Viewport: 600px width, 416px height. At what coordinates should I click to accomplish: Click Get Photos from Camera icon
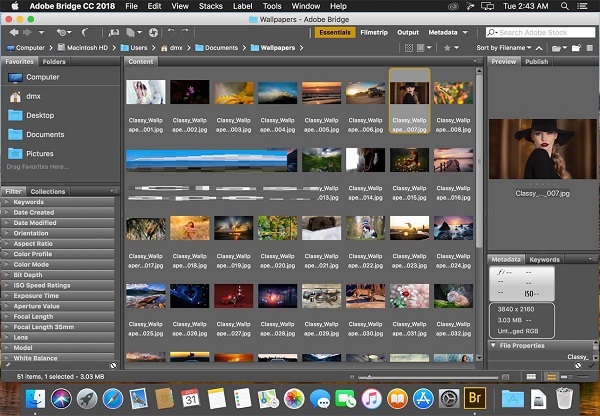click(114, 33)
